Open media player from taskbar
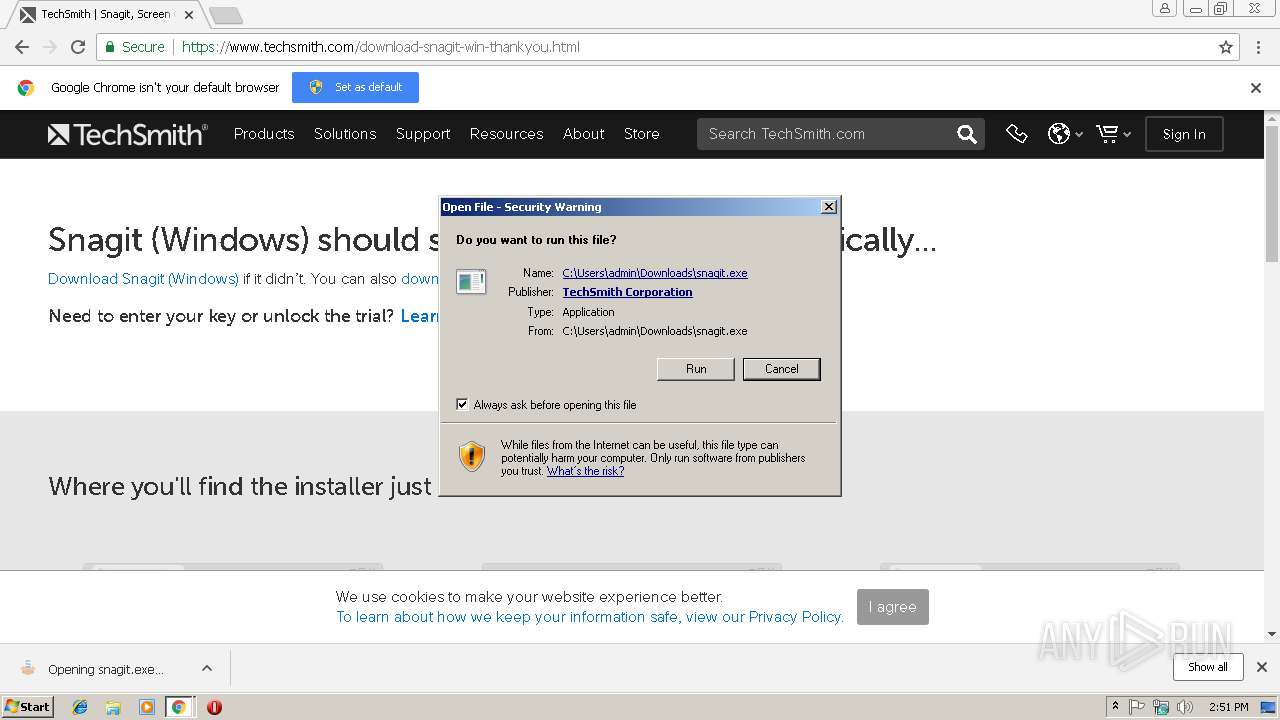Viewport: 1280px width, 720px height. coord(147,707)
